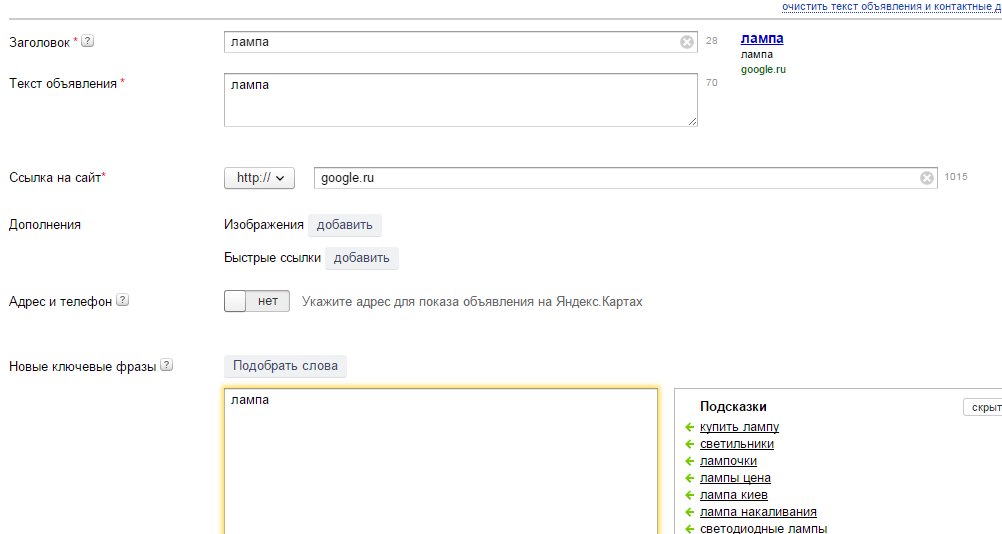The image size is (1002, 534).
Task: Click добавить button next to Быстрые ссылки
Action: click(x=362, y=258)
